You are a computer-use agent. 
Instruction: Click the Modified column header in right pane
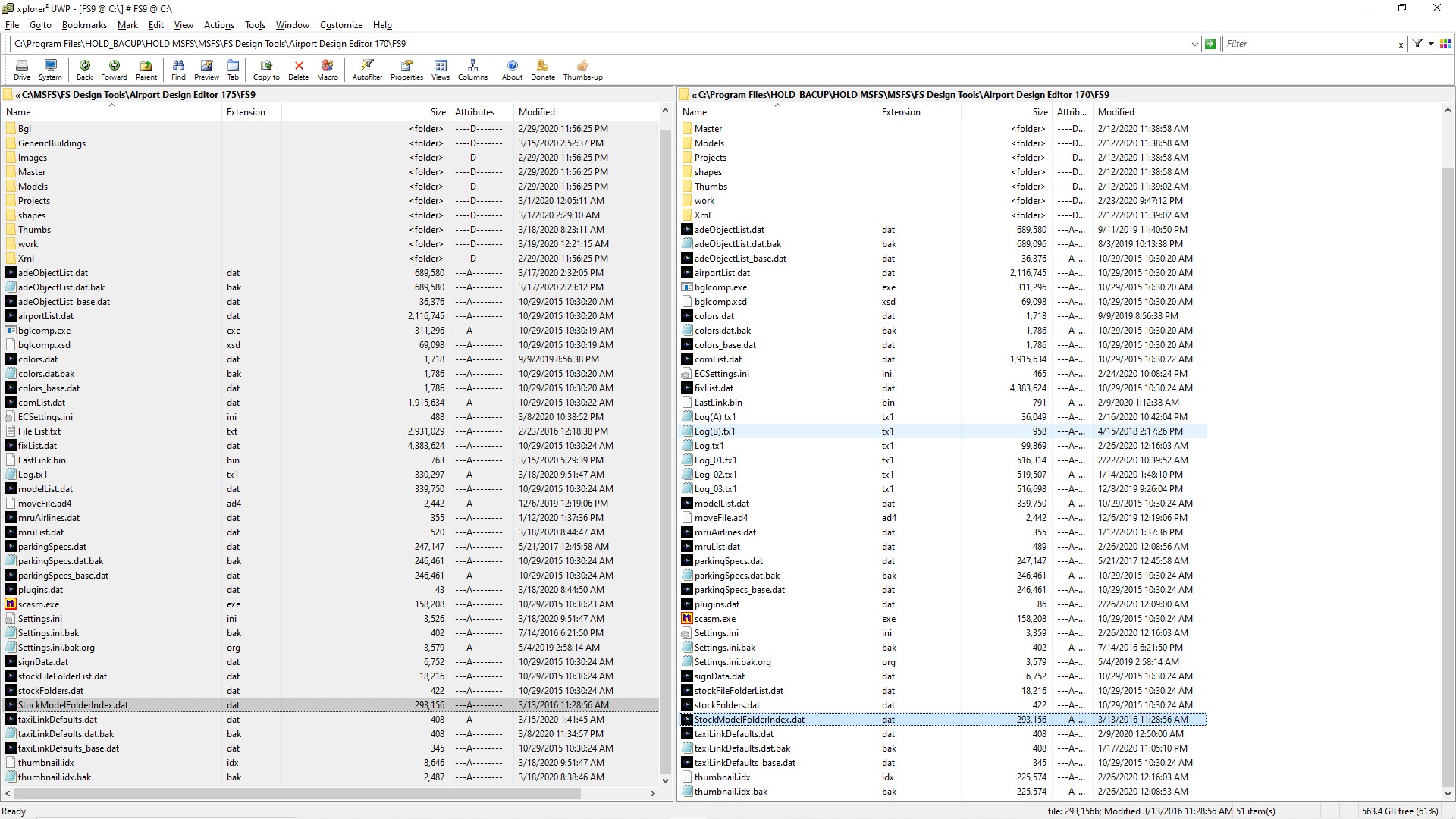(1116, 112)
